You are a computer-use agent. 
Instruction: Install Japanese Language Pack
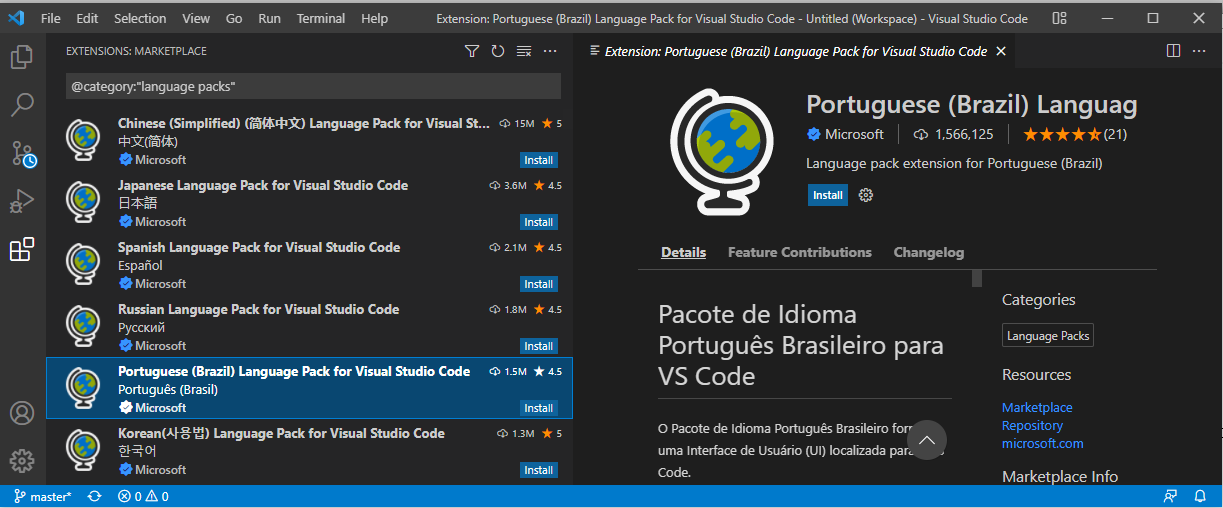(538, 222)
